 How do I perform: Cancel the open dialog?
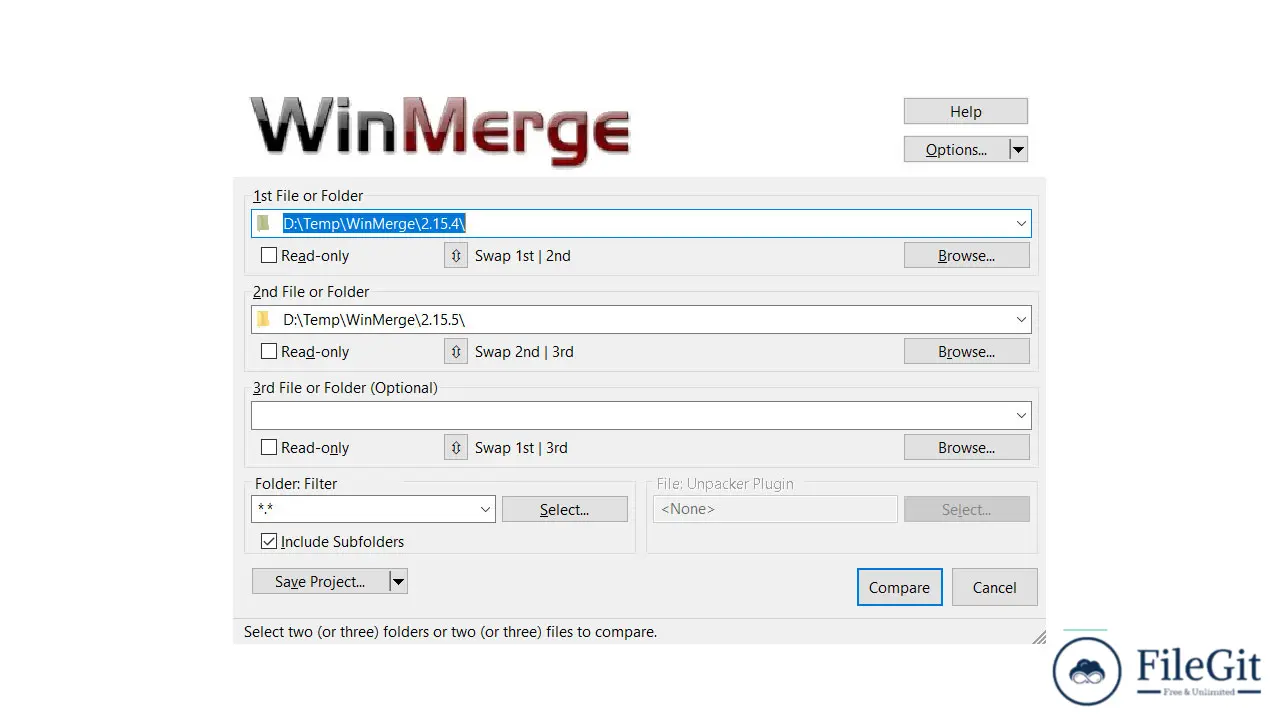click(995, 588)
